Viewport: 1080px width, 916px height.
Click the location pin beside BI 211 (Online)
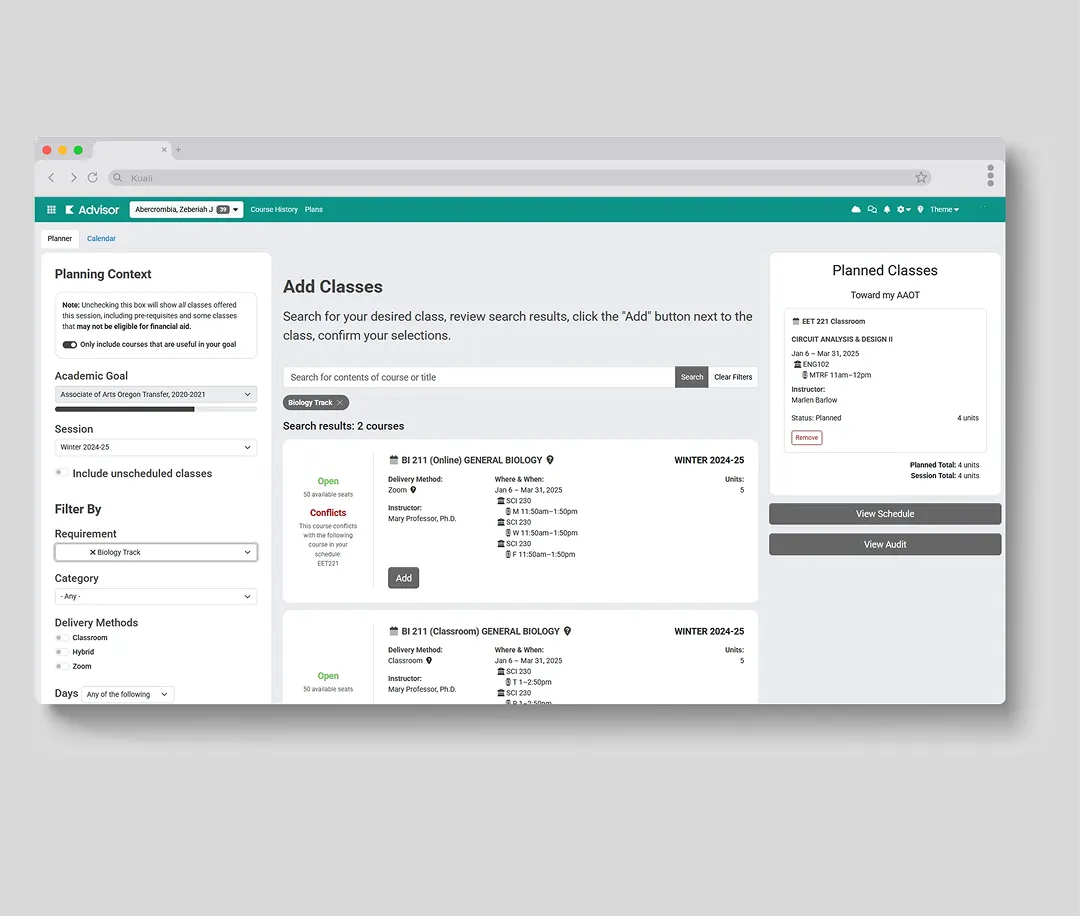point(550,460)
